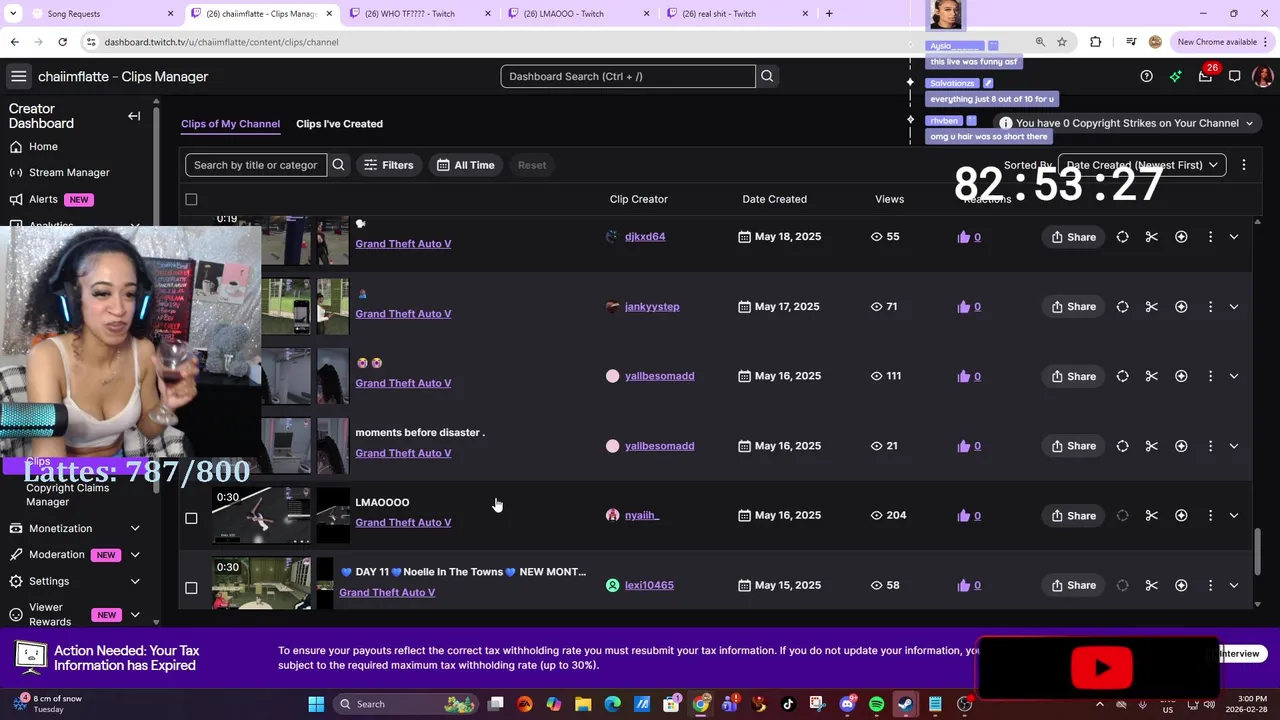Click the dashboard search magnifier button

pyautogui.click(x=767, y=76)
